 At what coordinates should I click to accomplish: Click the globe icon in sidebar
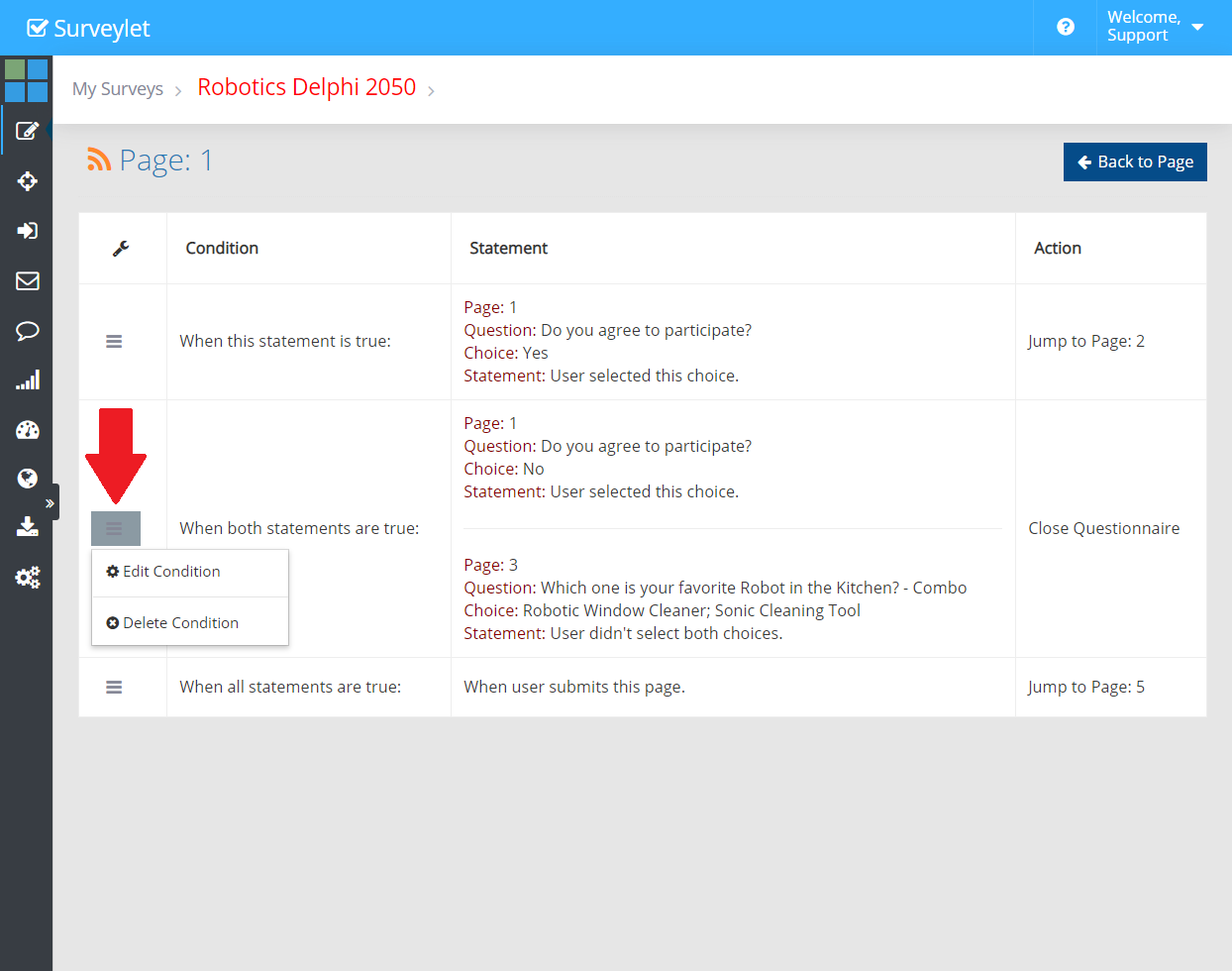click(x=27, y=479)
